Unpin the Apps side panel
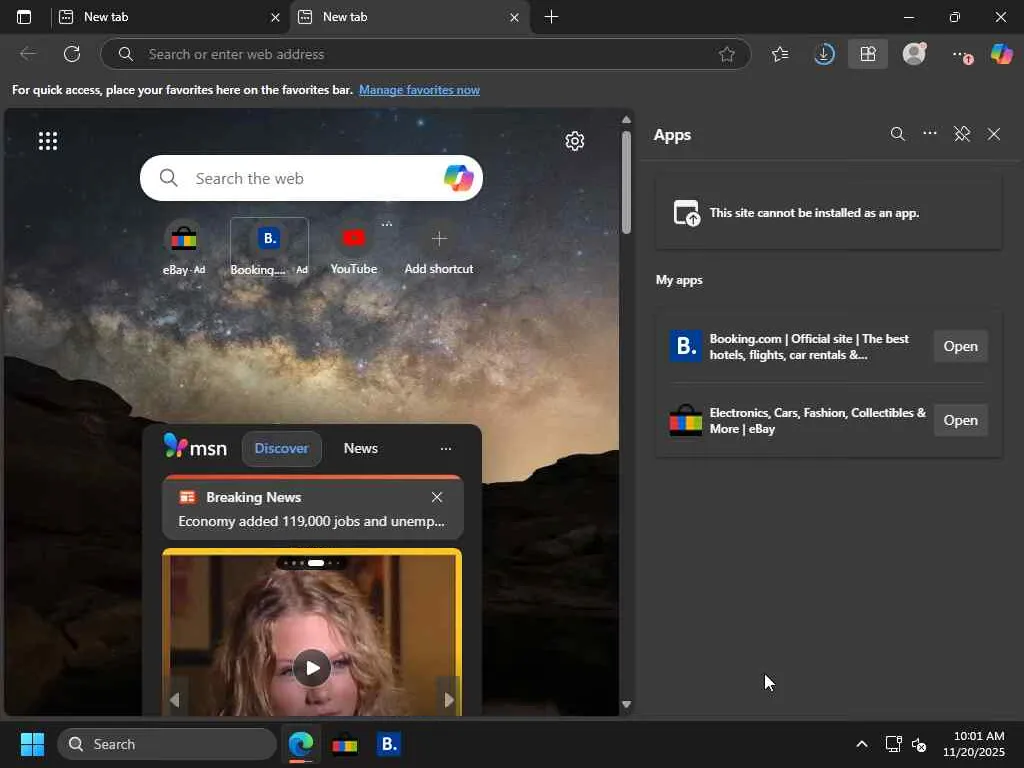1024x768 pixels. click(962, 134)
